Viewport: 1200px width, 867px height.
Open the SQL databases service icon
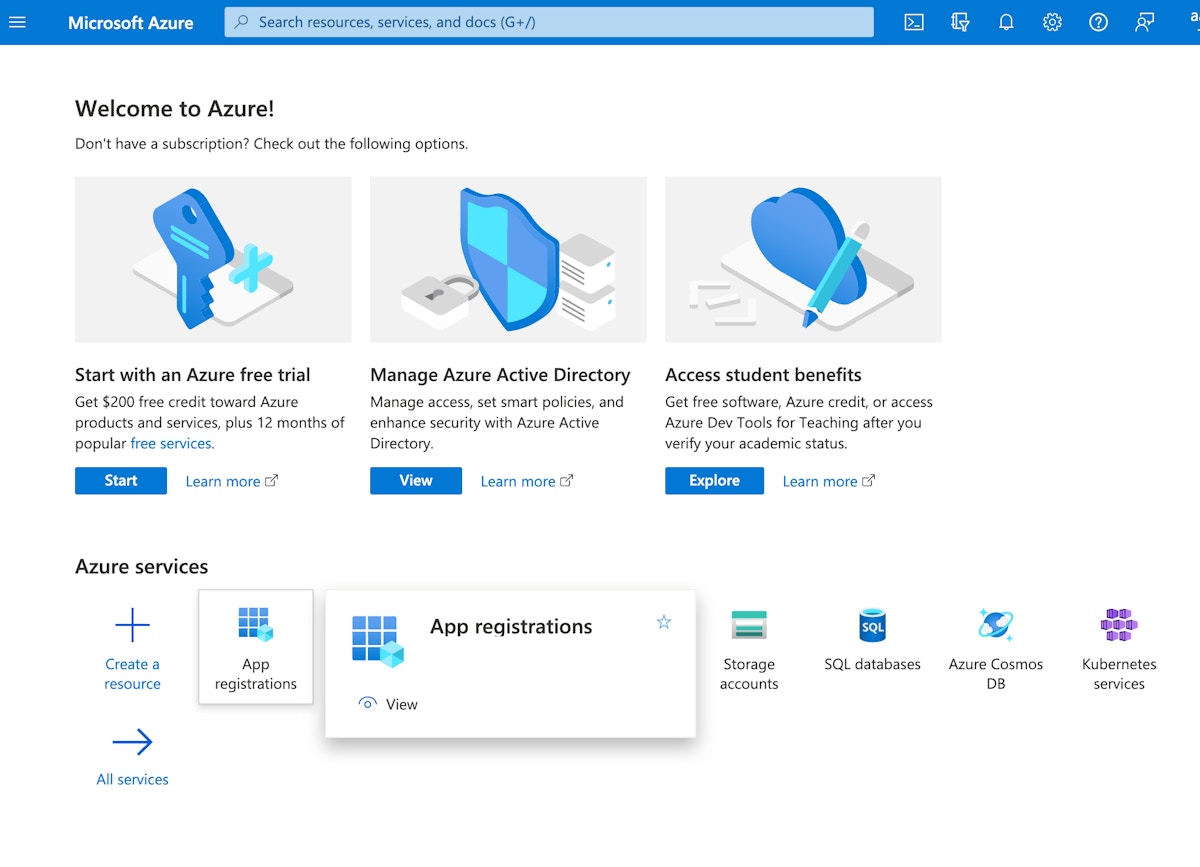[x=872, y=625]
